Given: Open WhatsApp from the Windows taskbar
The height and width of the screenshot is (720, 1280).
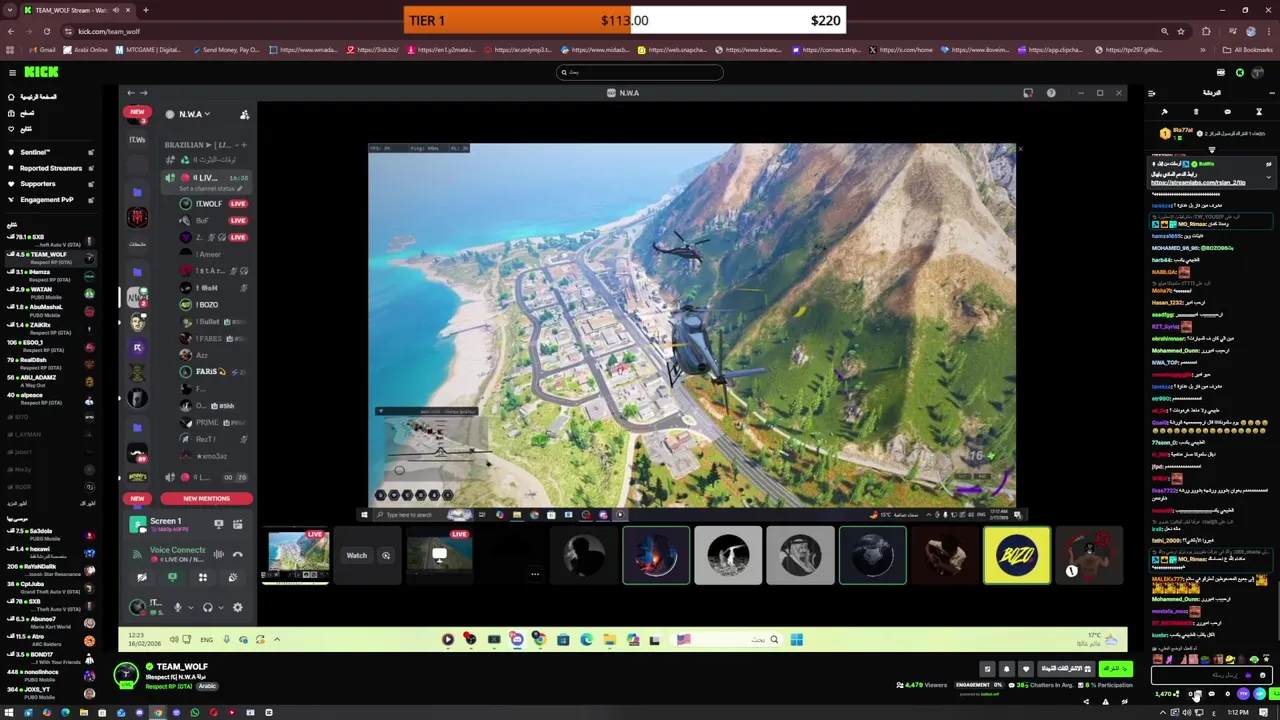Looking at the screenshot, I should [195, 712].
